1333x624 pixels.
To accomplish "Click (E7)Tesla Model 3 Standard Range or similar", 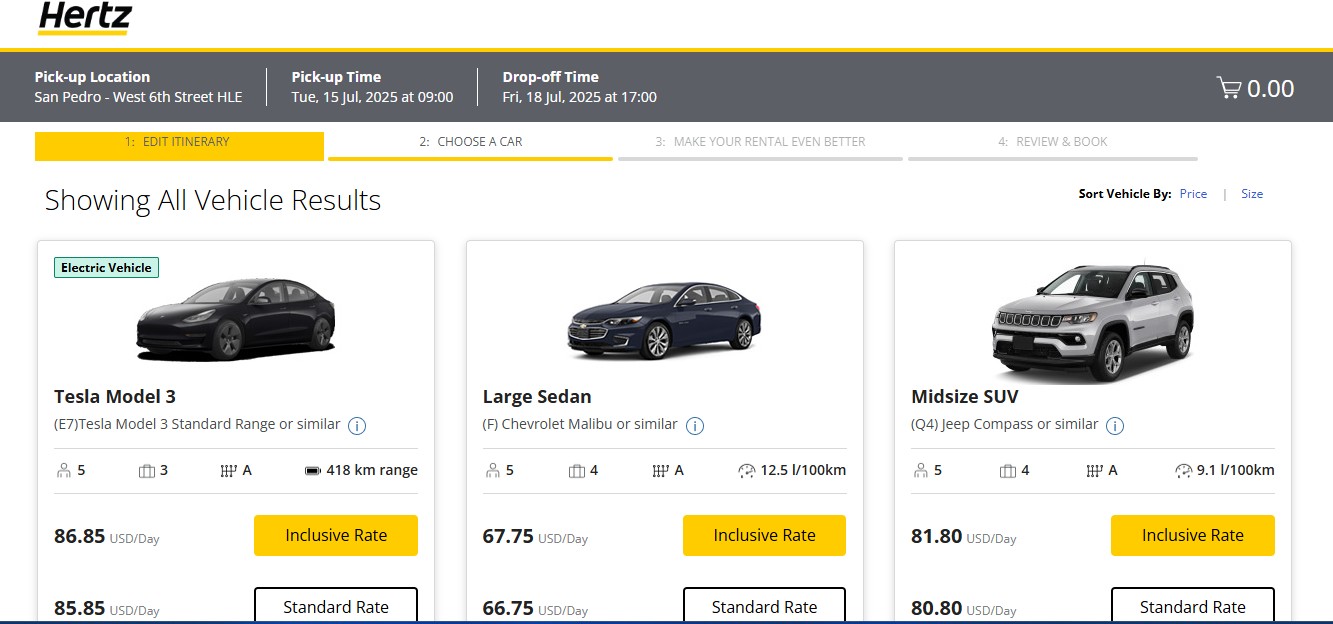I will click(x=197, y=424).
